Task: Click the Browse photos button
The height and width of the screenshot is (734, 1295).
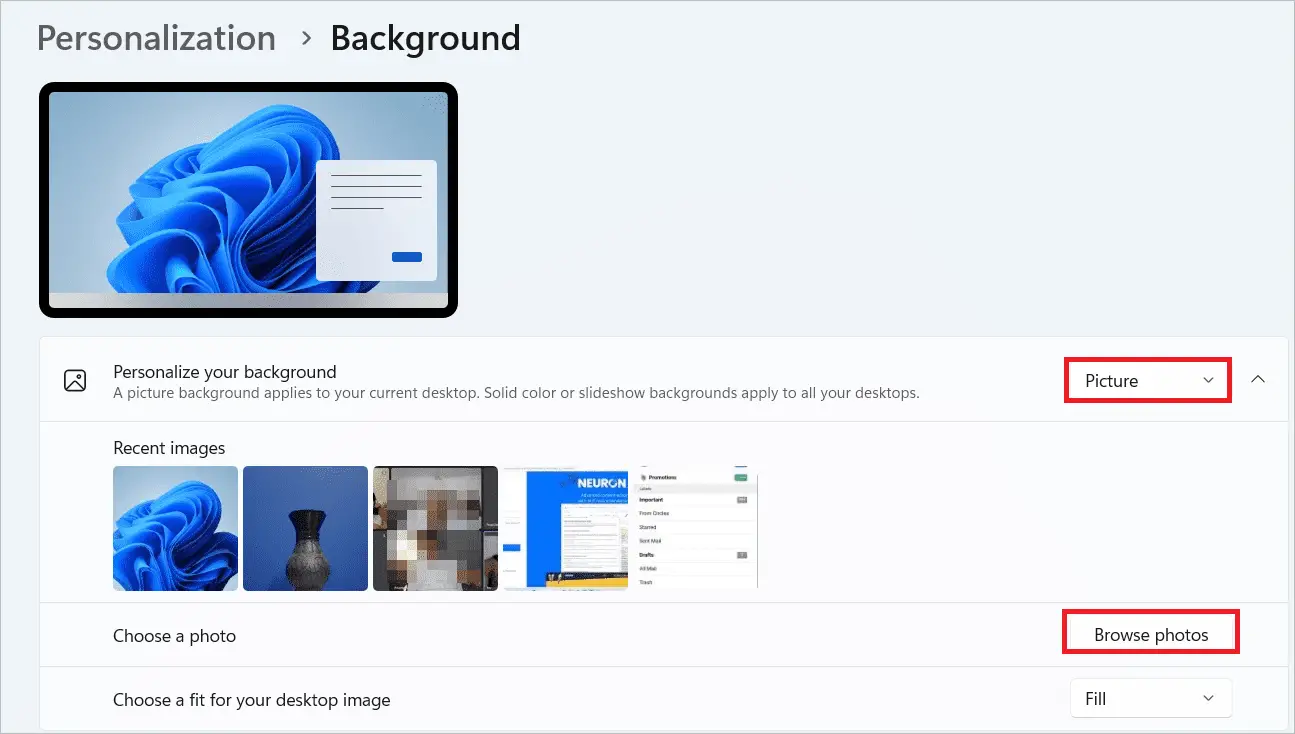Action: 1151,635
